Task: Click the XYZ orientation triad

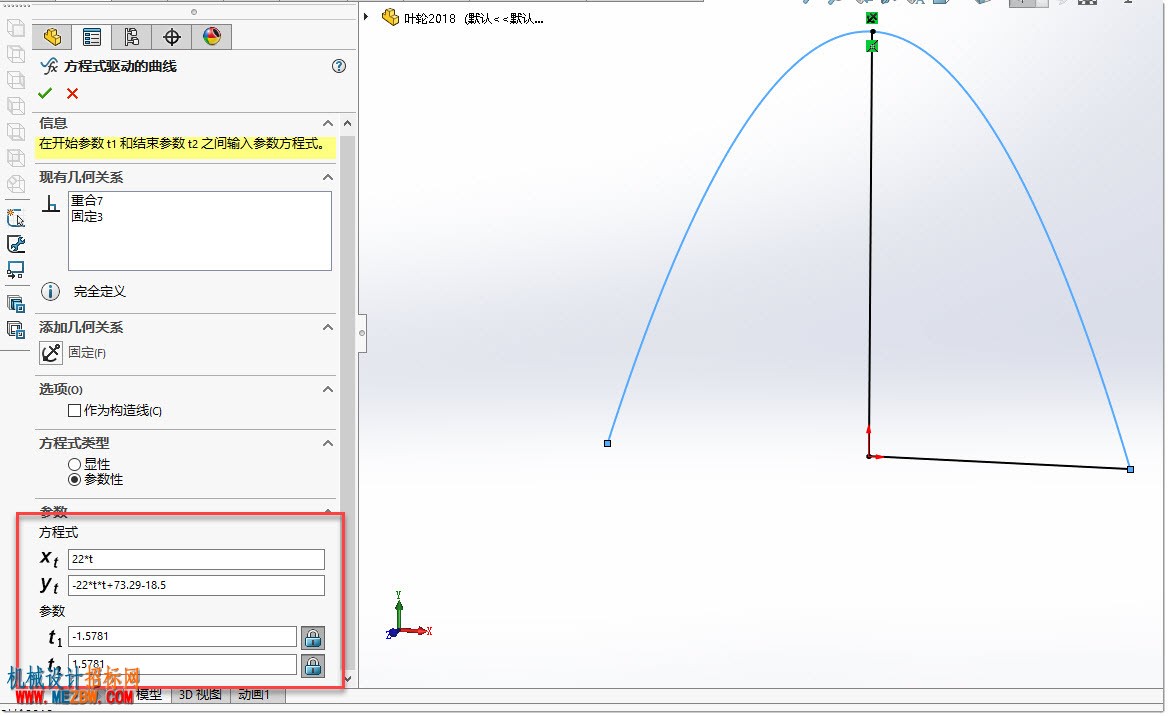Action: point(408,615)
